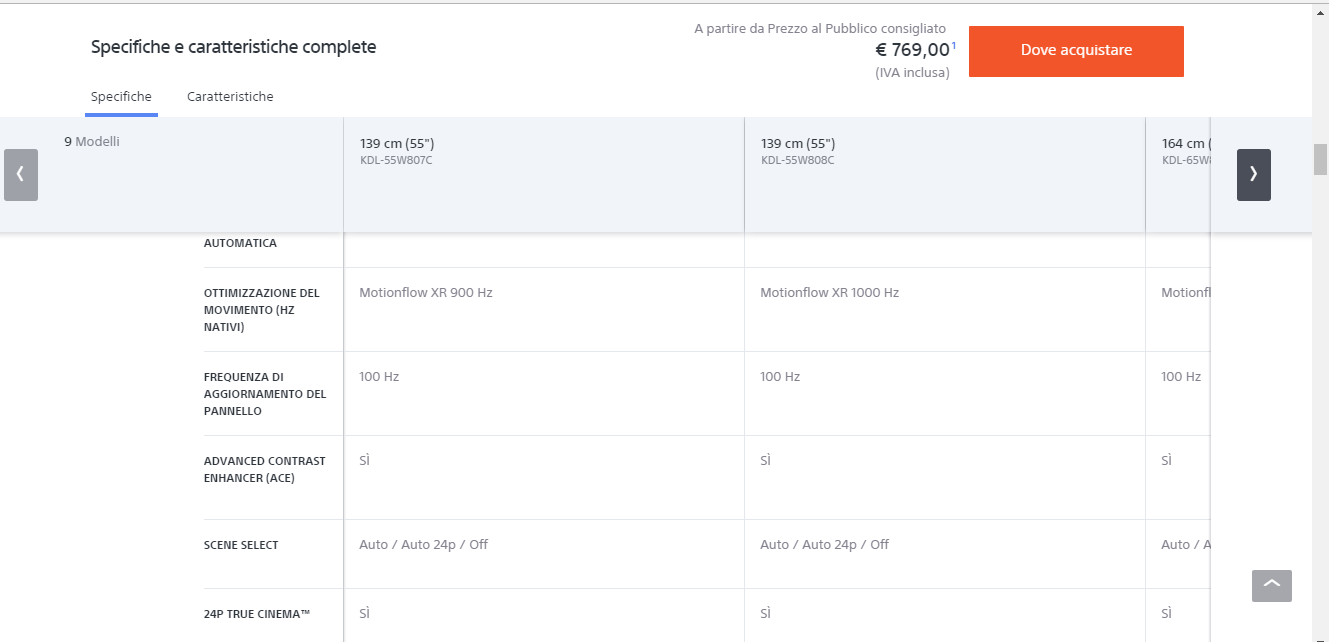Viewport: 1329px width, 642px height.
Task: Click the right arrow to show next models
Action: (1253, 175)
